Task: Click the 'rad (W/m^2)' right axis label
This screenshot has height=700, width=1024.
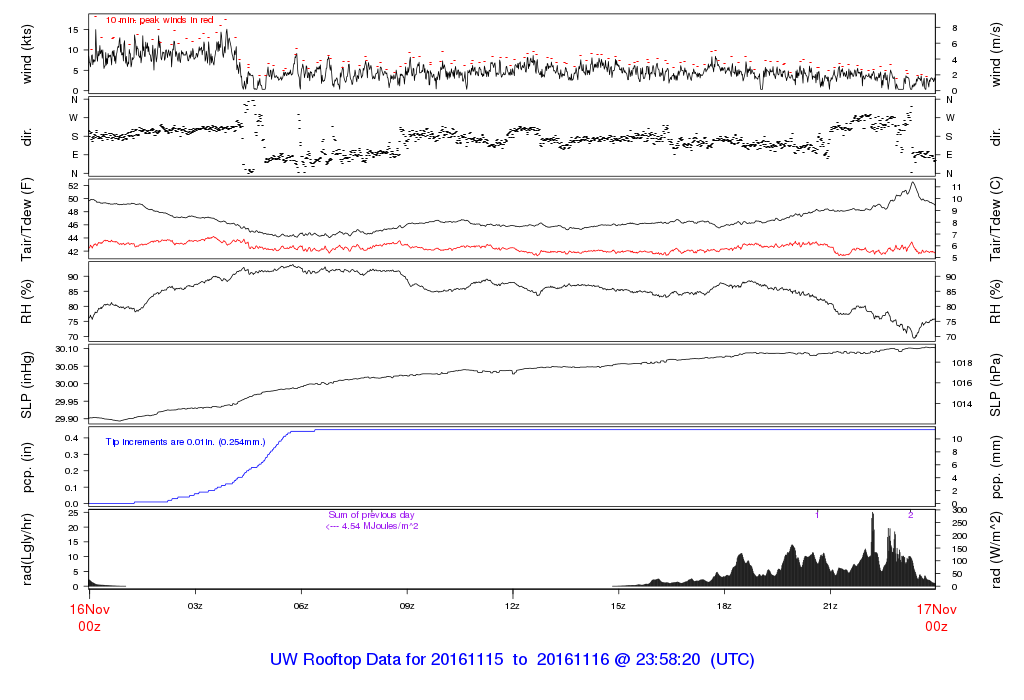Action: (x=996, y=548)
